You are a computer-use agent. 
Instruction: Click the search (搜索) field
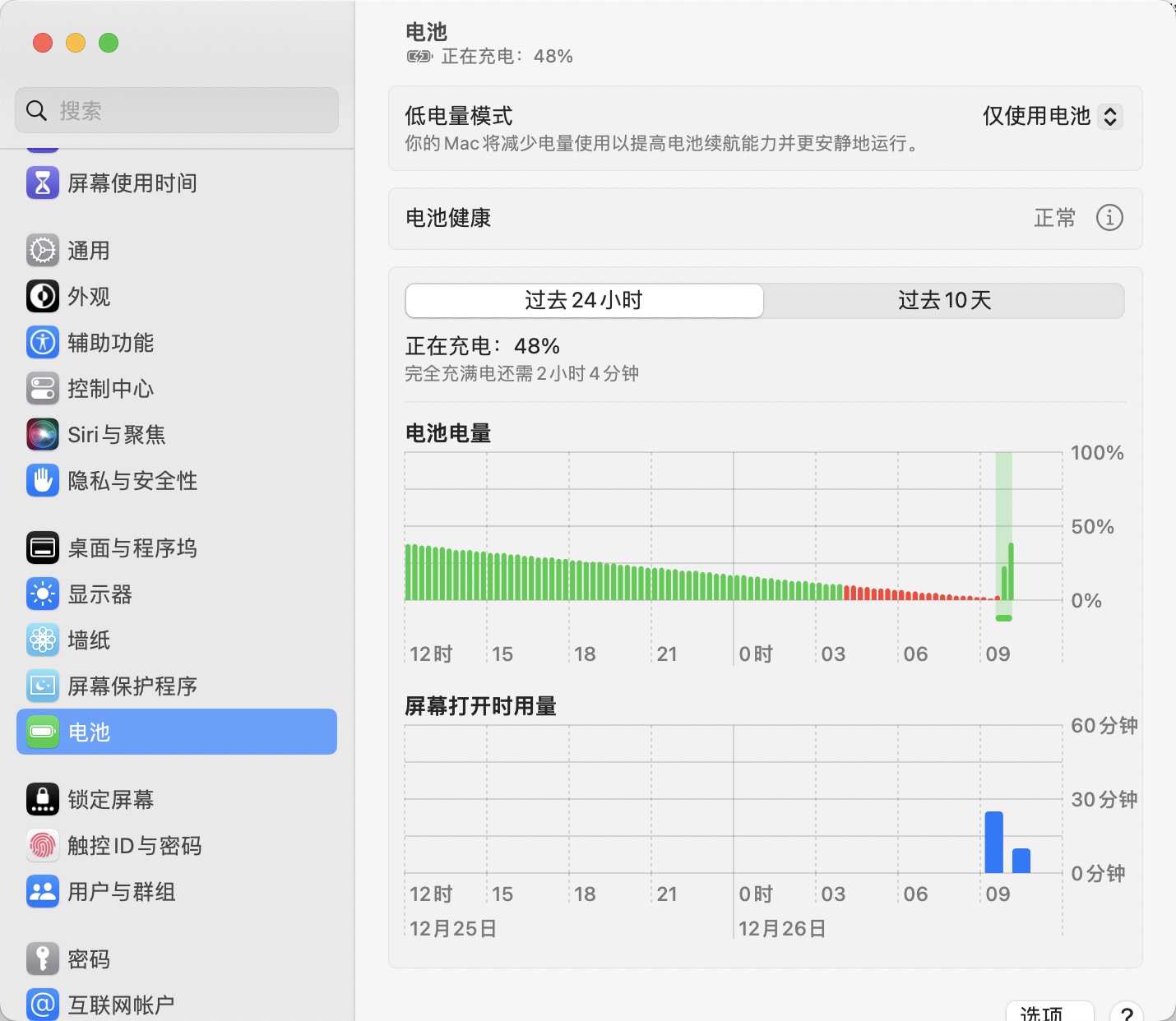[177, 110]
